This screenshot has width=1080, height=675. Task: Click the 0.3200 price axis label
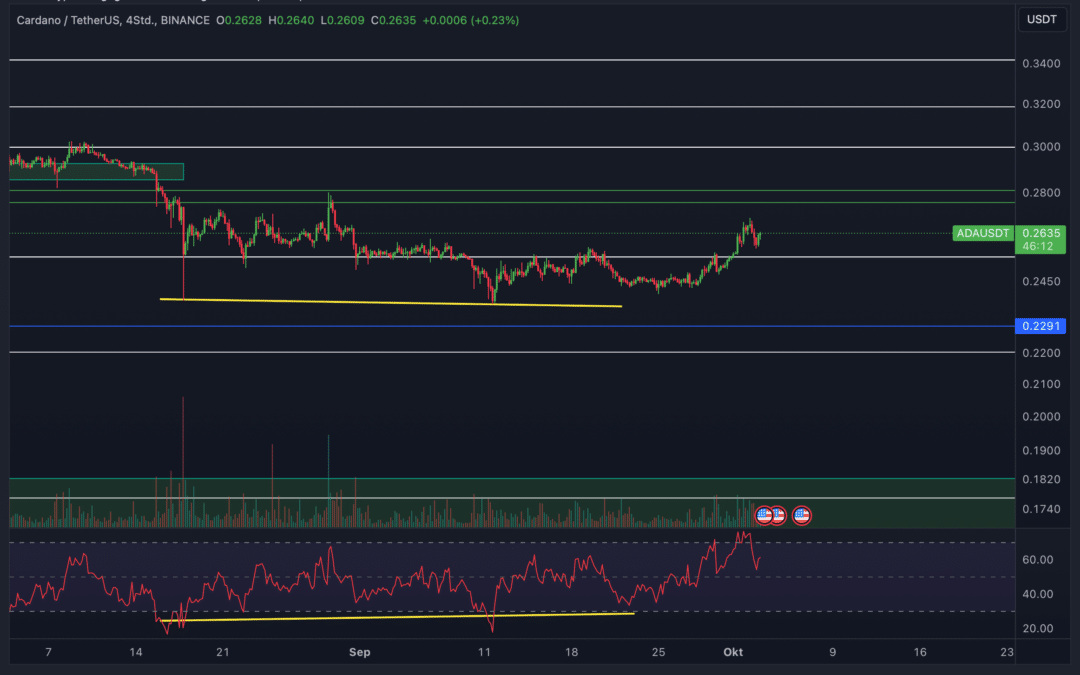[1041, 104]
